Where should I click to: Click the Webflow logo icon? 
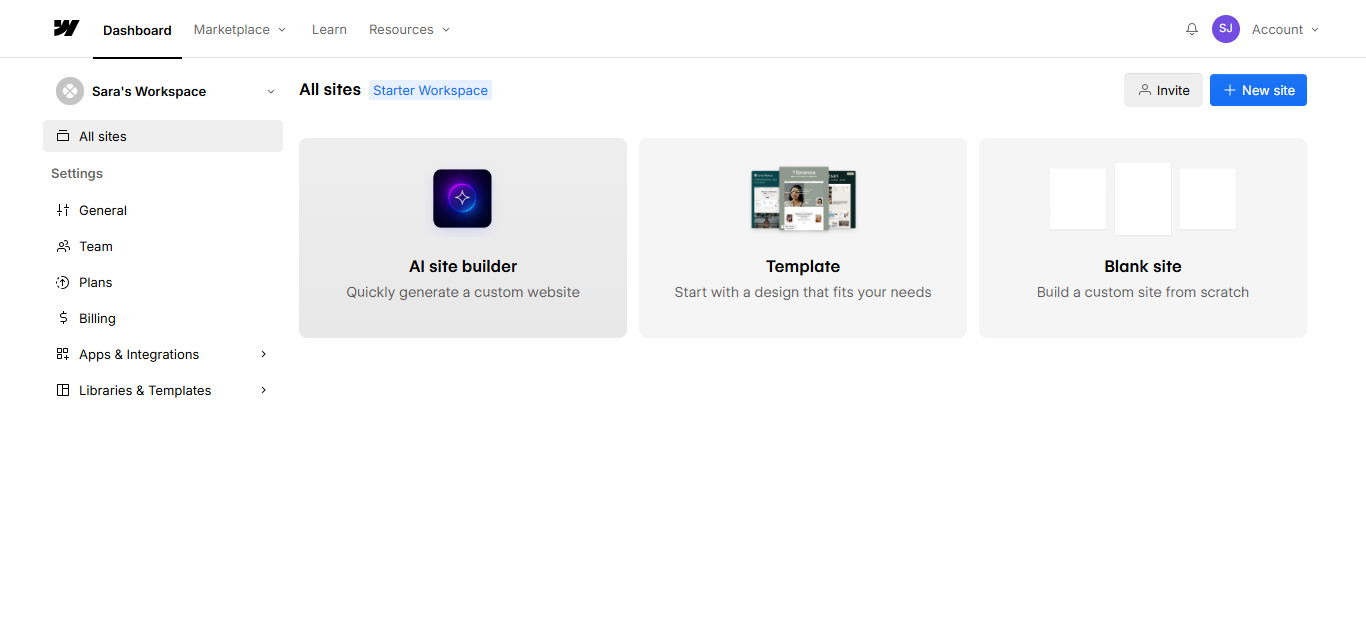66,28
